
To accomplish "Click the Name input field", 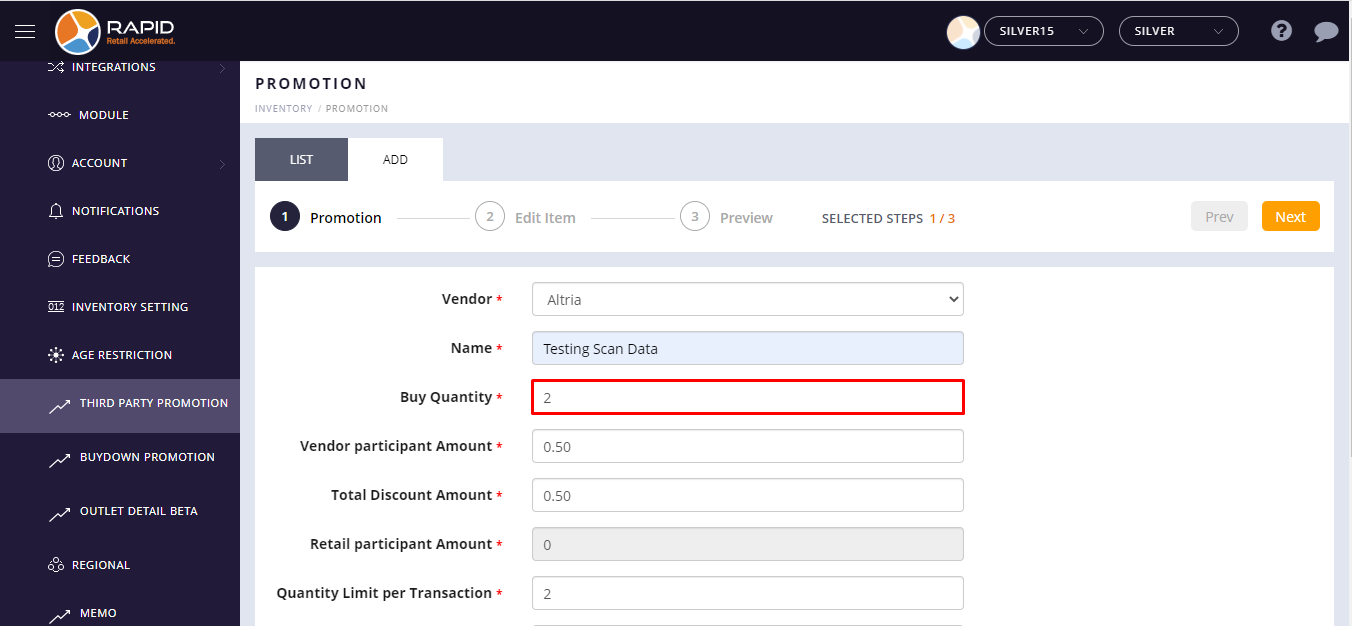I will [748, 348].
